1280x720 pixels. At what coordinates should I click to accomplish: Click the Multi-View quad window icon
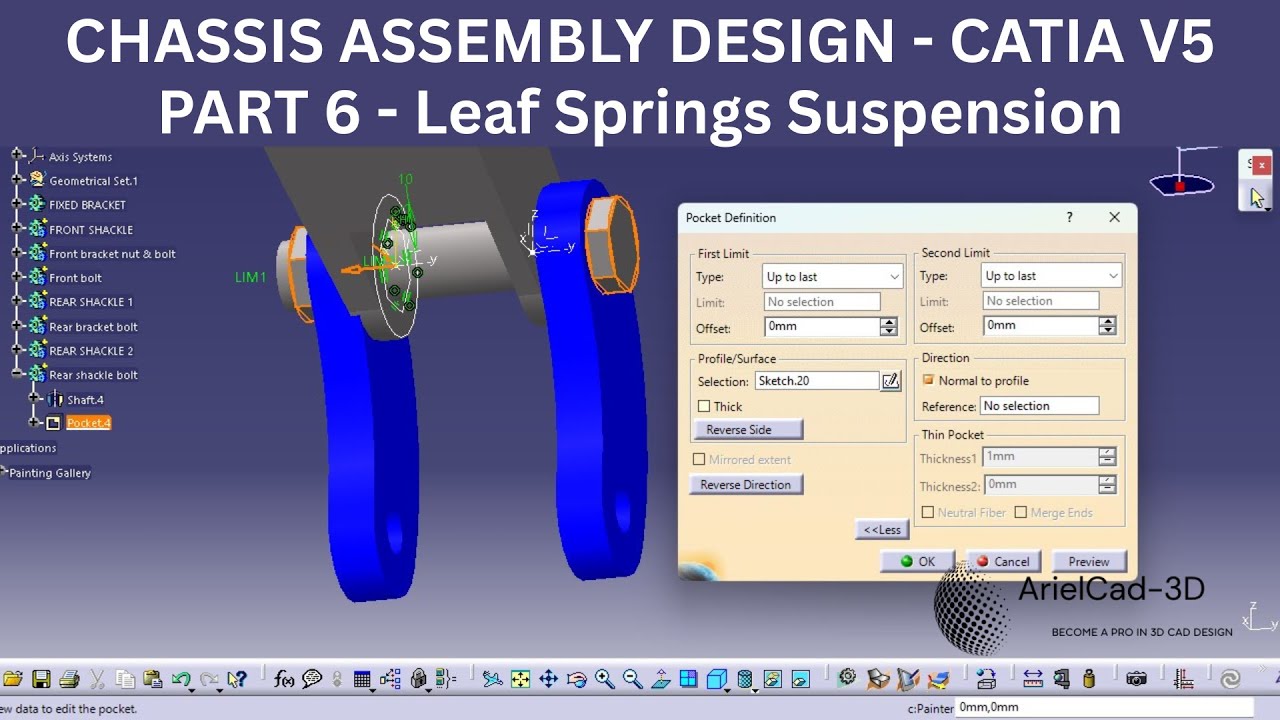pos(689,679)
